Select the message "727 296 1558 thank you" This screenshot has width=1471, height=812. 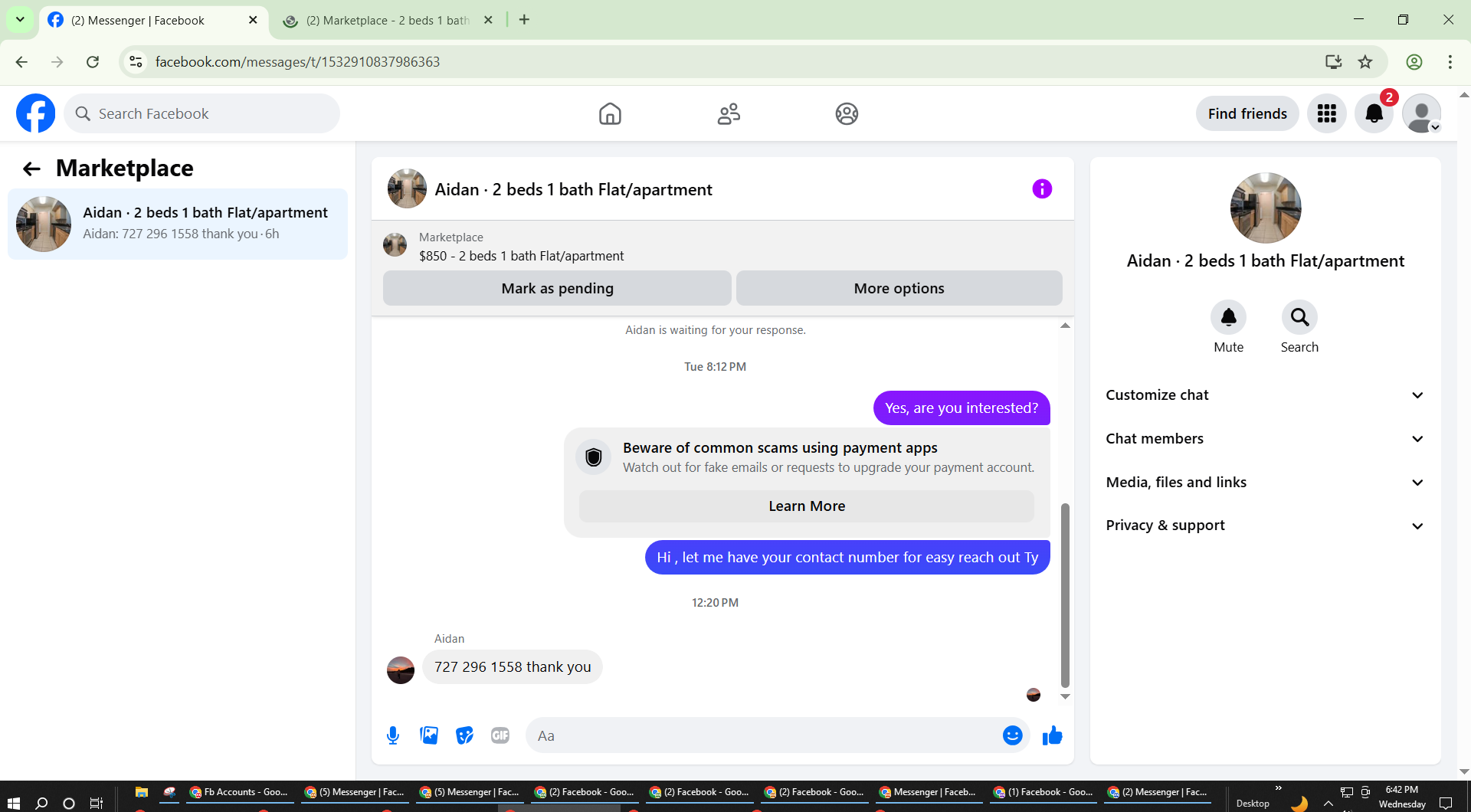[x=513, y=667]
